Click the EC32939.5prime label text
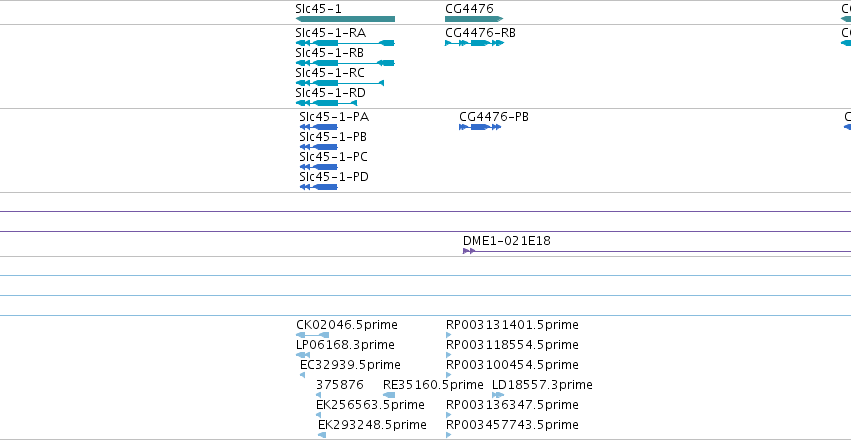The width and height of the screenshot is (851, 440). (x=351, y=365)
